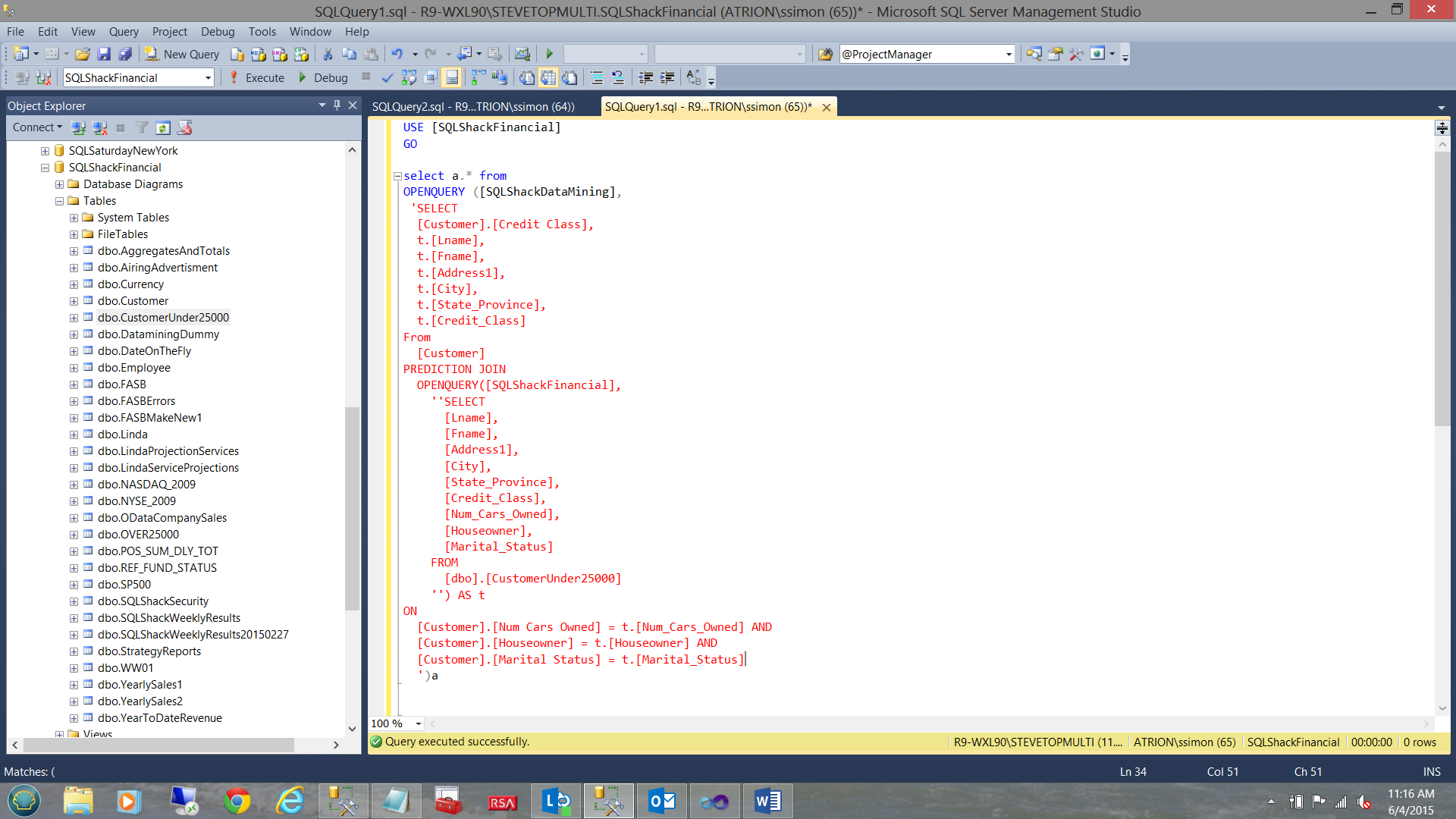The width and height of the screenshot is (1456, 819).
Task: Open Chrome from the taskbar
Action: pos(237,801)
